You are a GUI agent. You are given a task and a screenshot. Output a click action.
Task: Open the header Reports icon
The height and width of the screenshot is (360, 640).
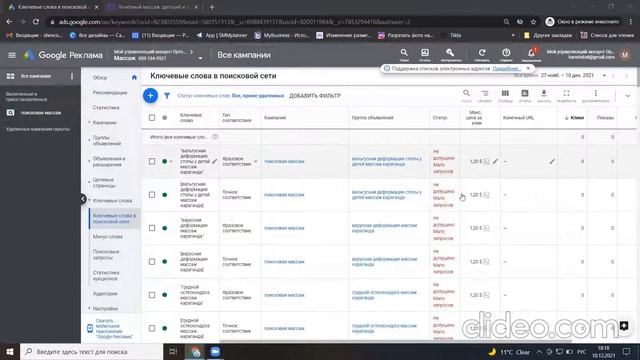click(x=425, y=54)
